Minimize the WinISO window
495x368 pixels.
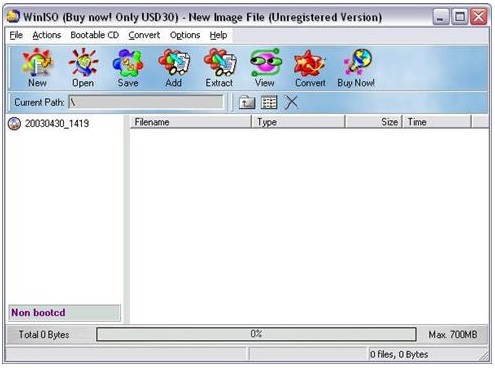click(441, 17)
